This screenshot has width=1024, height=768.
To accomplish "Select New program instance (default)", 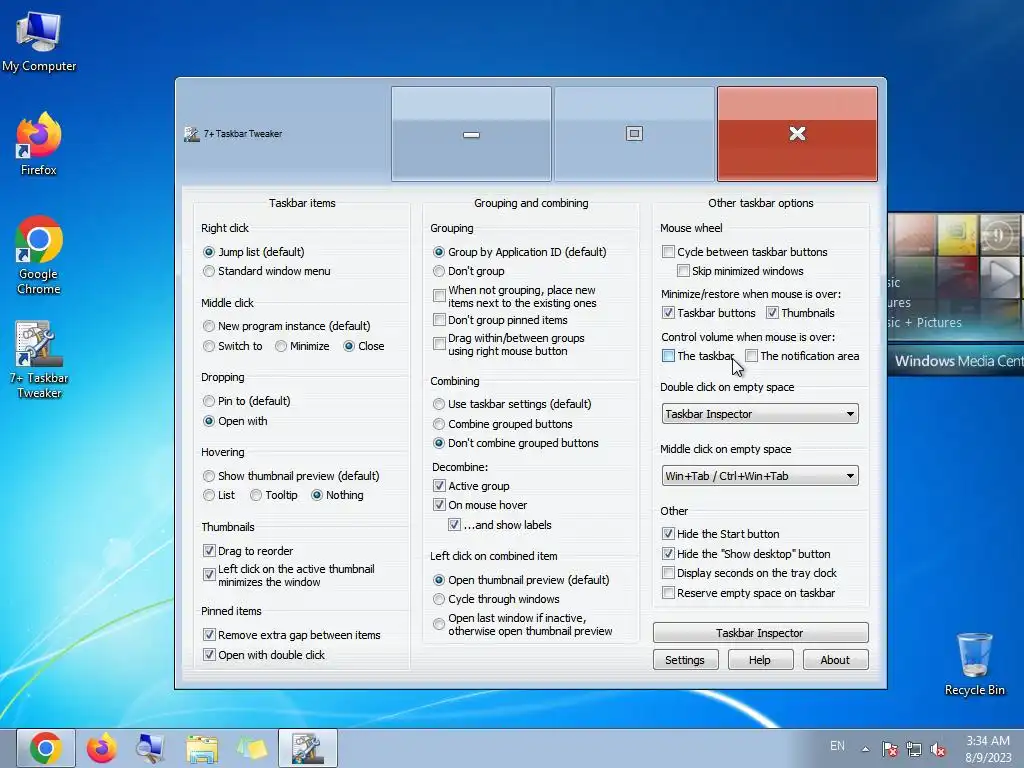I will pos(287,326).
